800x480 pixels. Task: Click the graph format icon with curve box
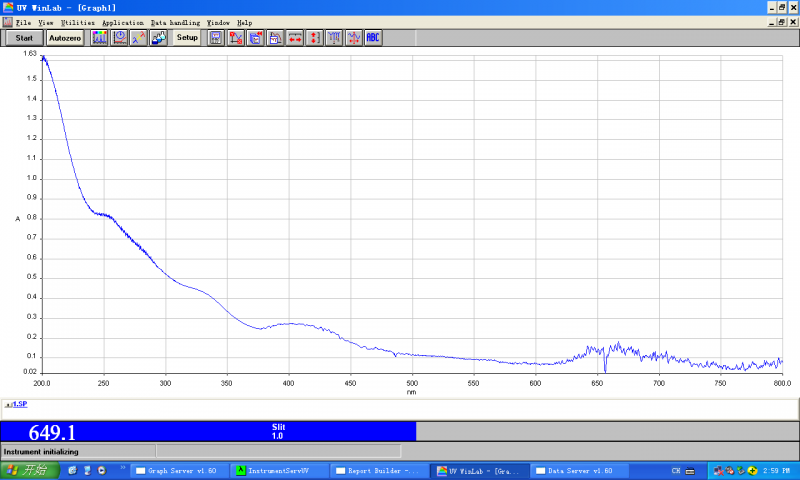(x=275, y=38)
